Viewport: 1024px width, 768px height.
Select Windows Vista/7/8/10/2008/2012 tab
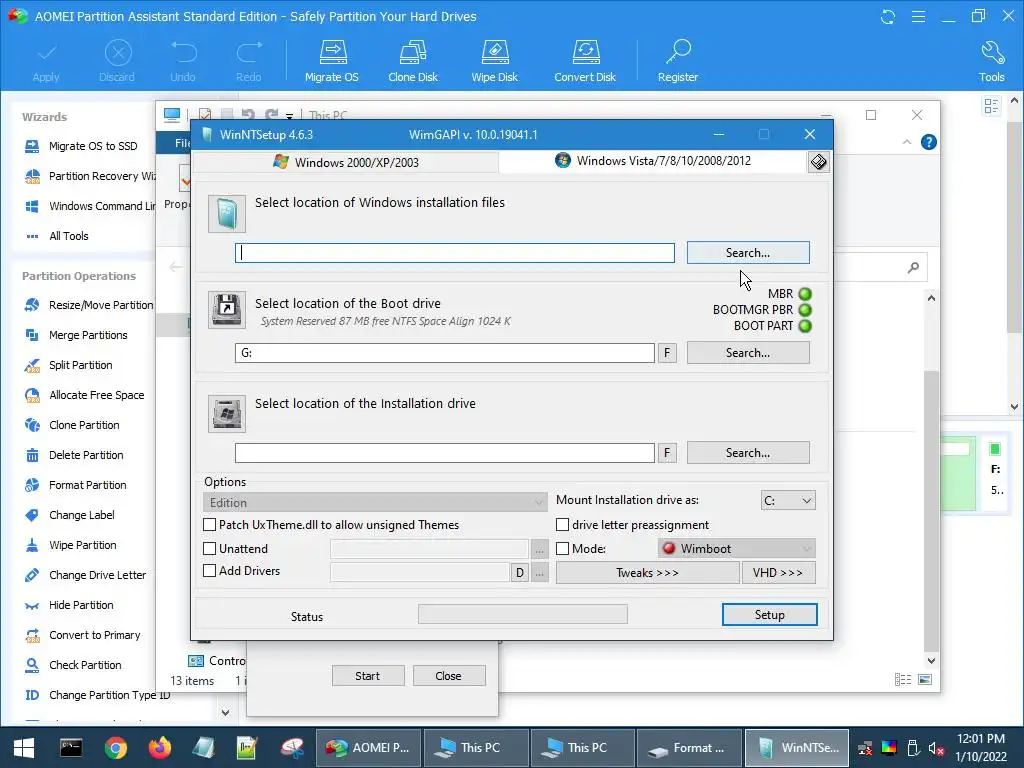[x=653, y=161]
